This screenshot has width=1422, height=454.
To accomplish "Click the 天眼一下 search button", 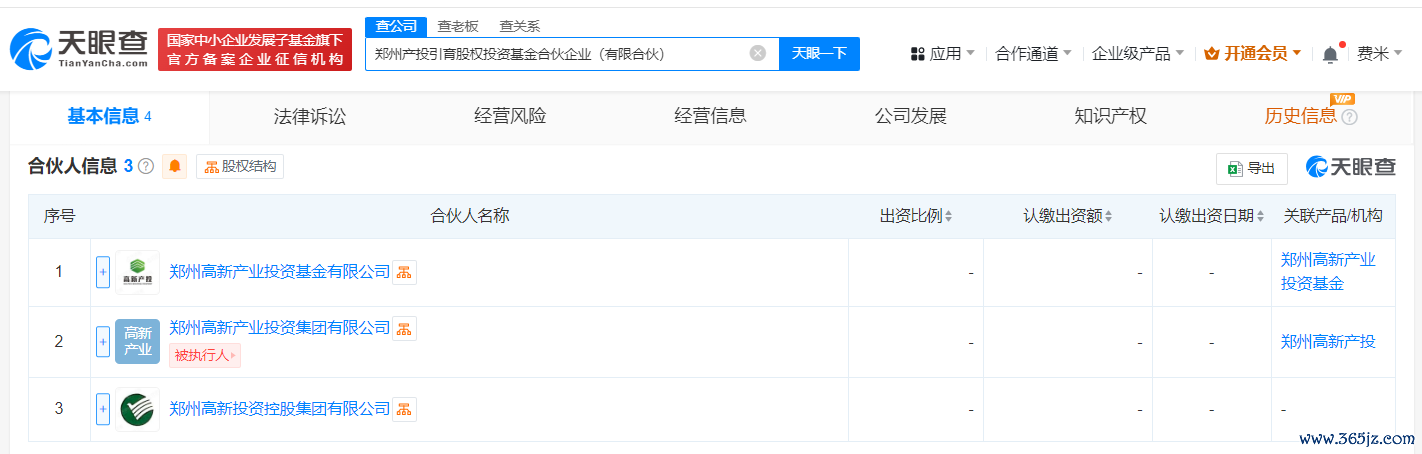I will pyautogui.click(x=819, y=54).
